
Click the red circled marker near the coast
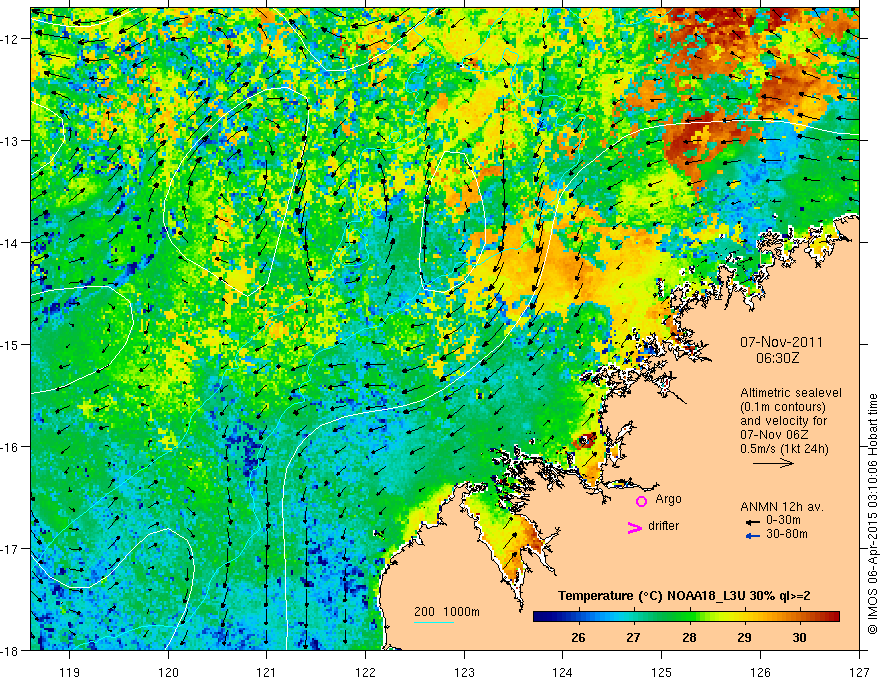[584, 440]
